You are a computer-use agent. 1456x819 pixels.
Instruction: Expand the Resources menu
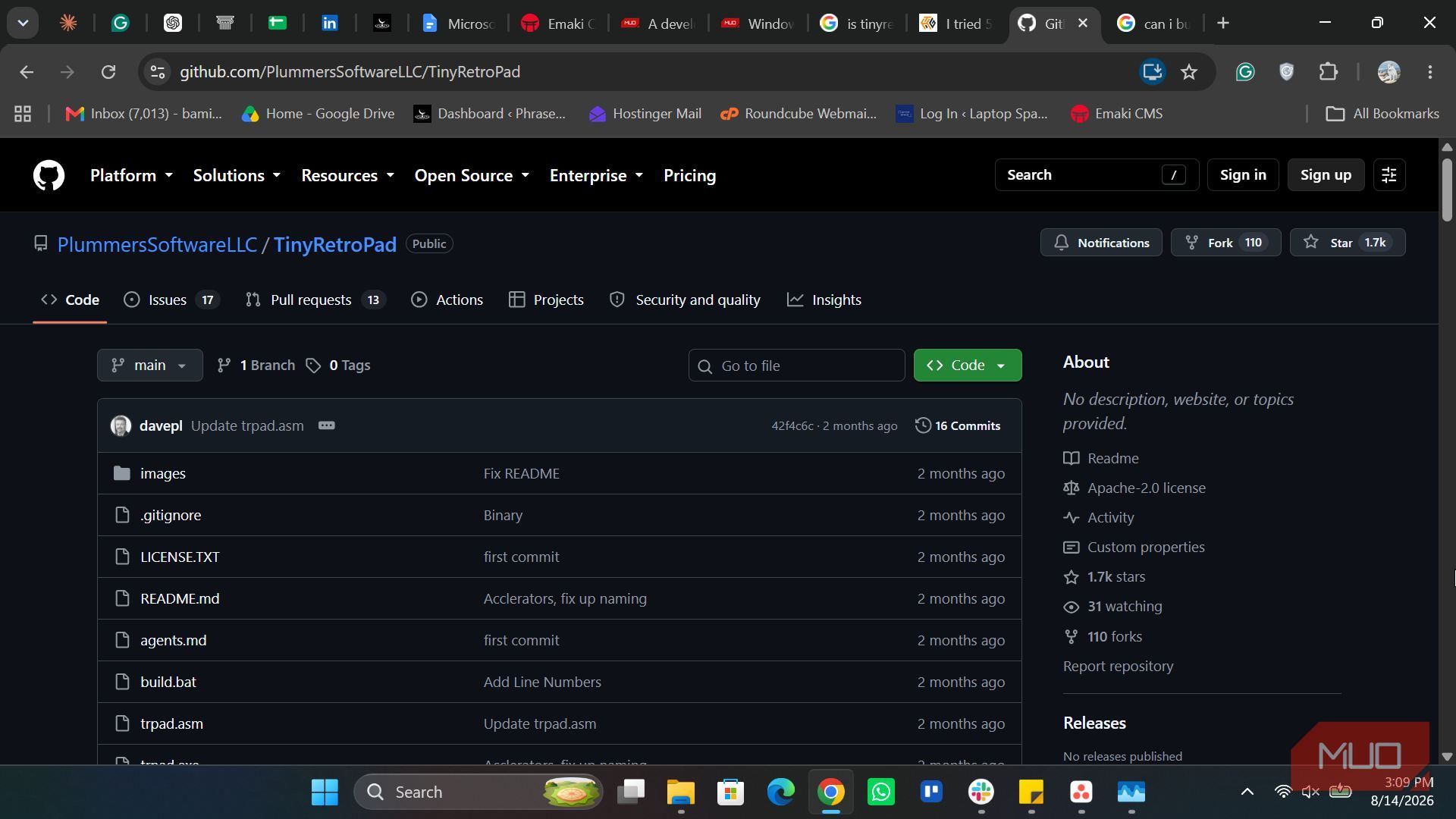click(x=347, y=175)
